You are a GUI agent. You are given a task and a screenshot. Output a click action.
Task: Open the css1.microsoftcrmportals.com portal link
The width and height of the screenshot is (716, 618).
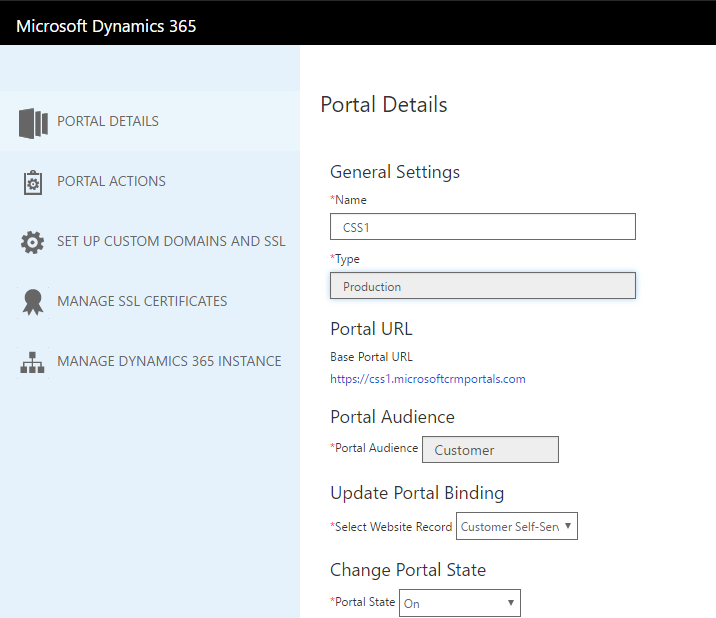pos(428,379)
